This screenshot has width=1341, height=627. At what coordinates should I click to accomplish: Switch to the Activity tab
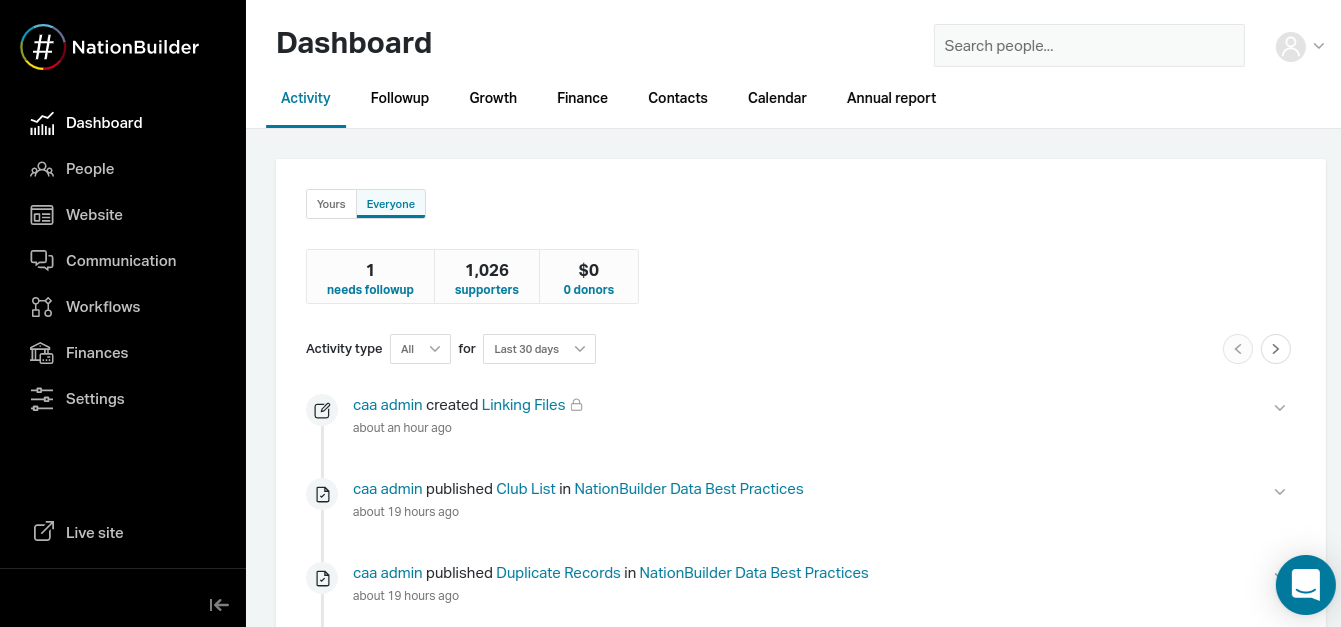pos(306,98)
